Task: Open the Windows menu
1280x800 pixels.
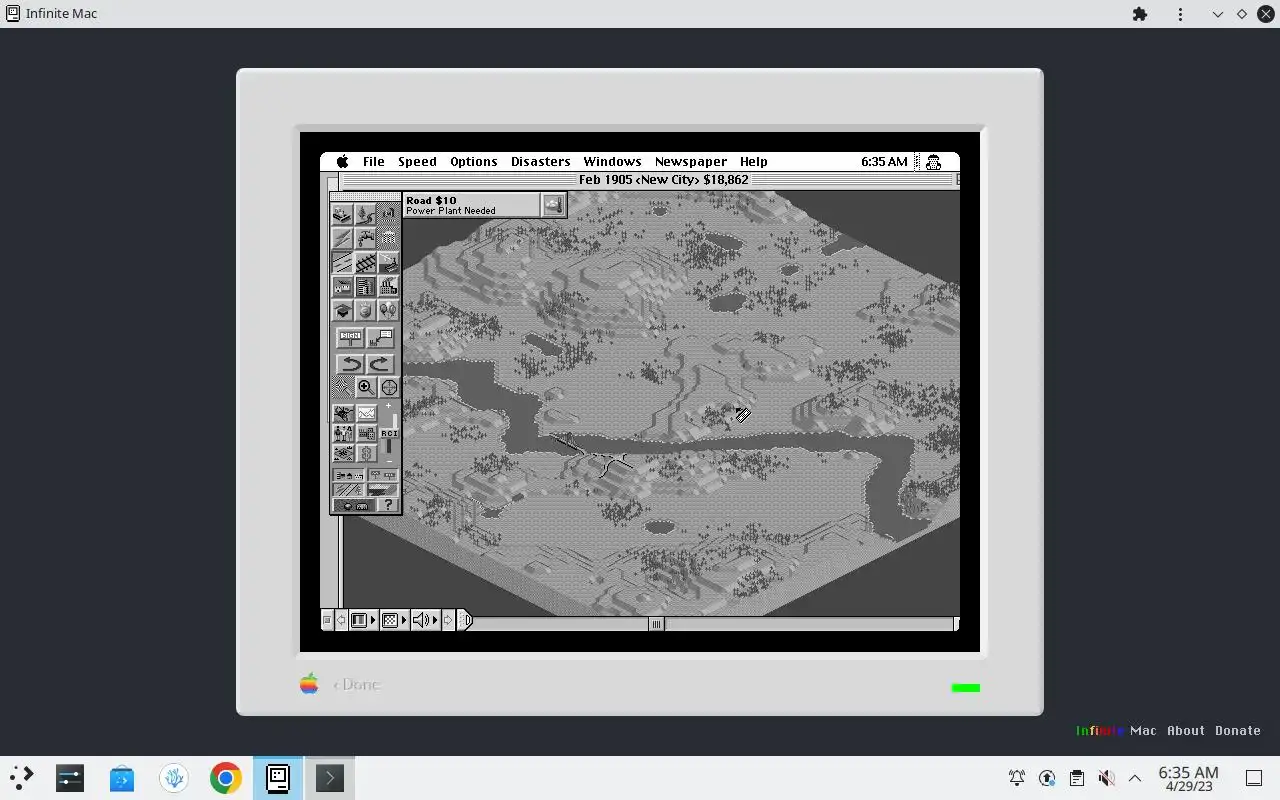Action: pyautogui.click(x=612, y=162)
